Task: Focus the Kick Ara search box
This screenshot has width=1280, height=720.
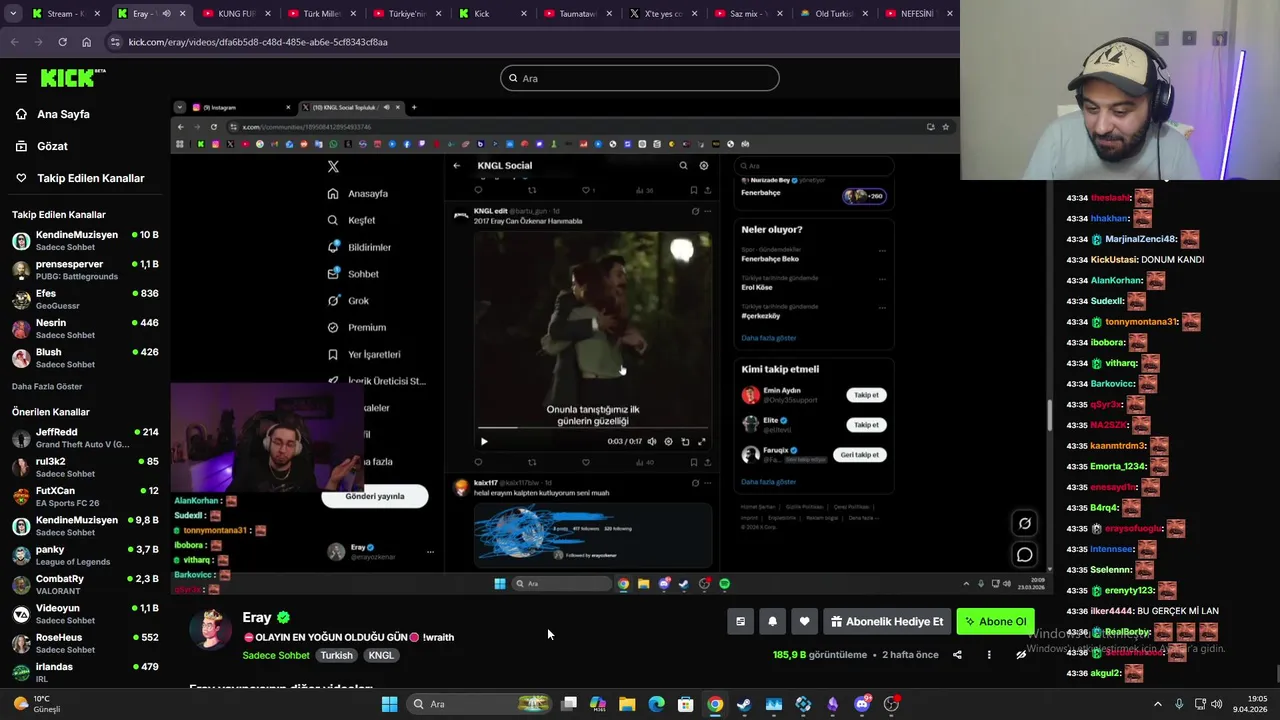Action: click(640, 78)
